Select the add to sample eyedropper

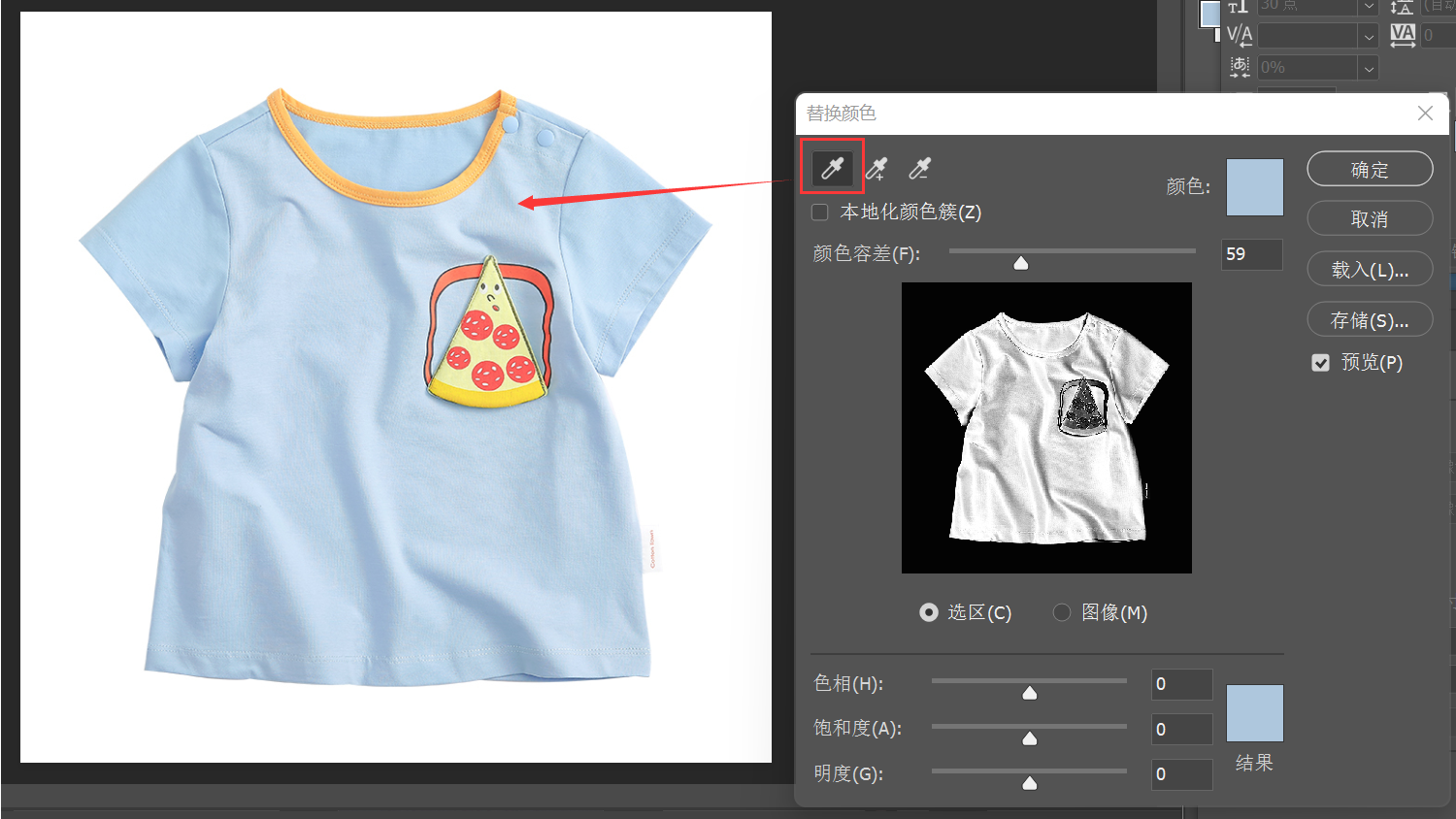click(877, 169)
